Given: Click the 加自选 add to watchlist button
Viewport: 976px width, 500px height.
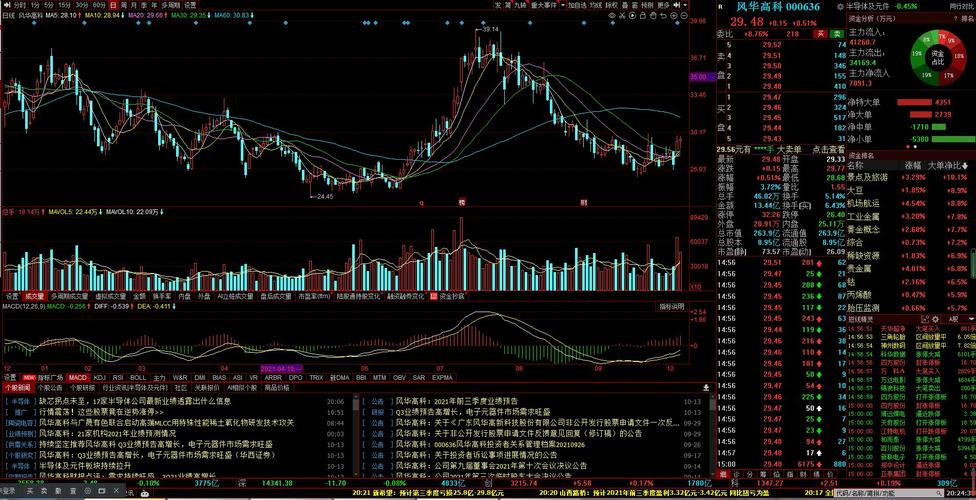Looking at the screenshot, I should point(577,5).
